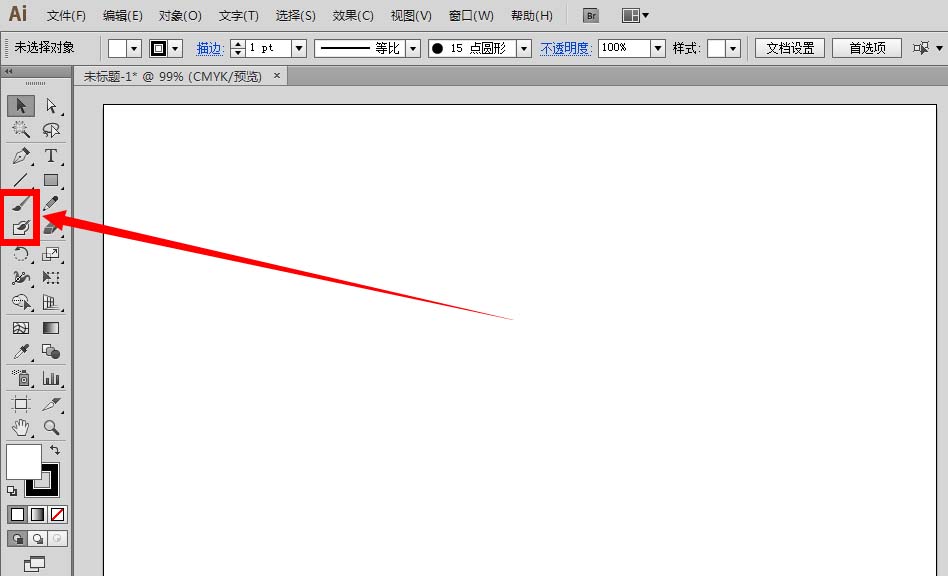
Task: Pick the Rectangle tool
Action: coord(51,180)
